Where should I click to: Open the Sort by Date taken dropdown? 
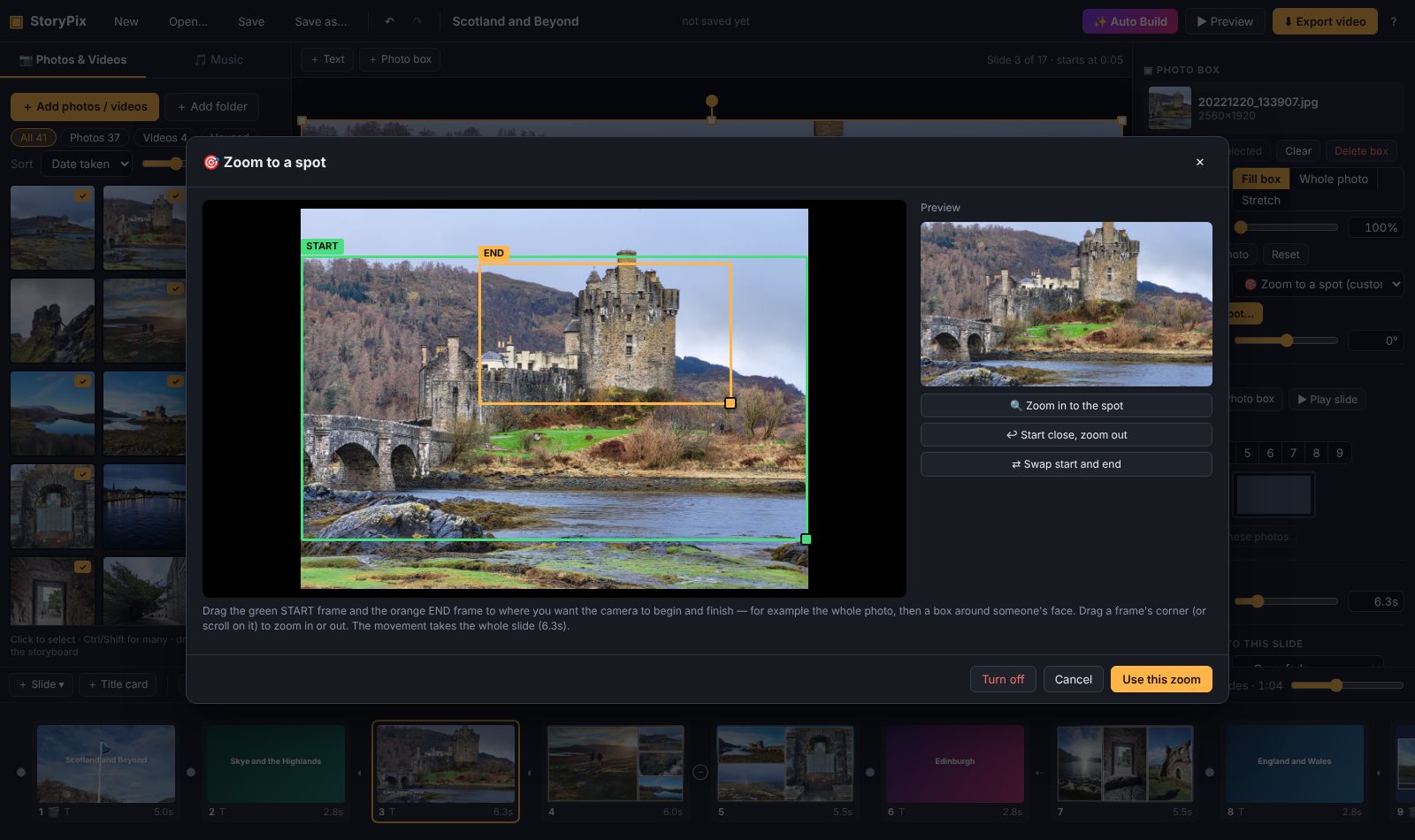click(87, 164)
